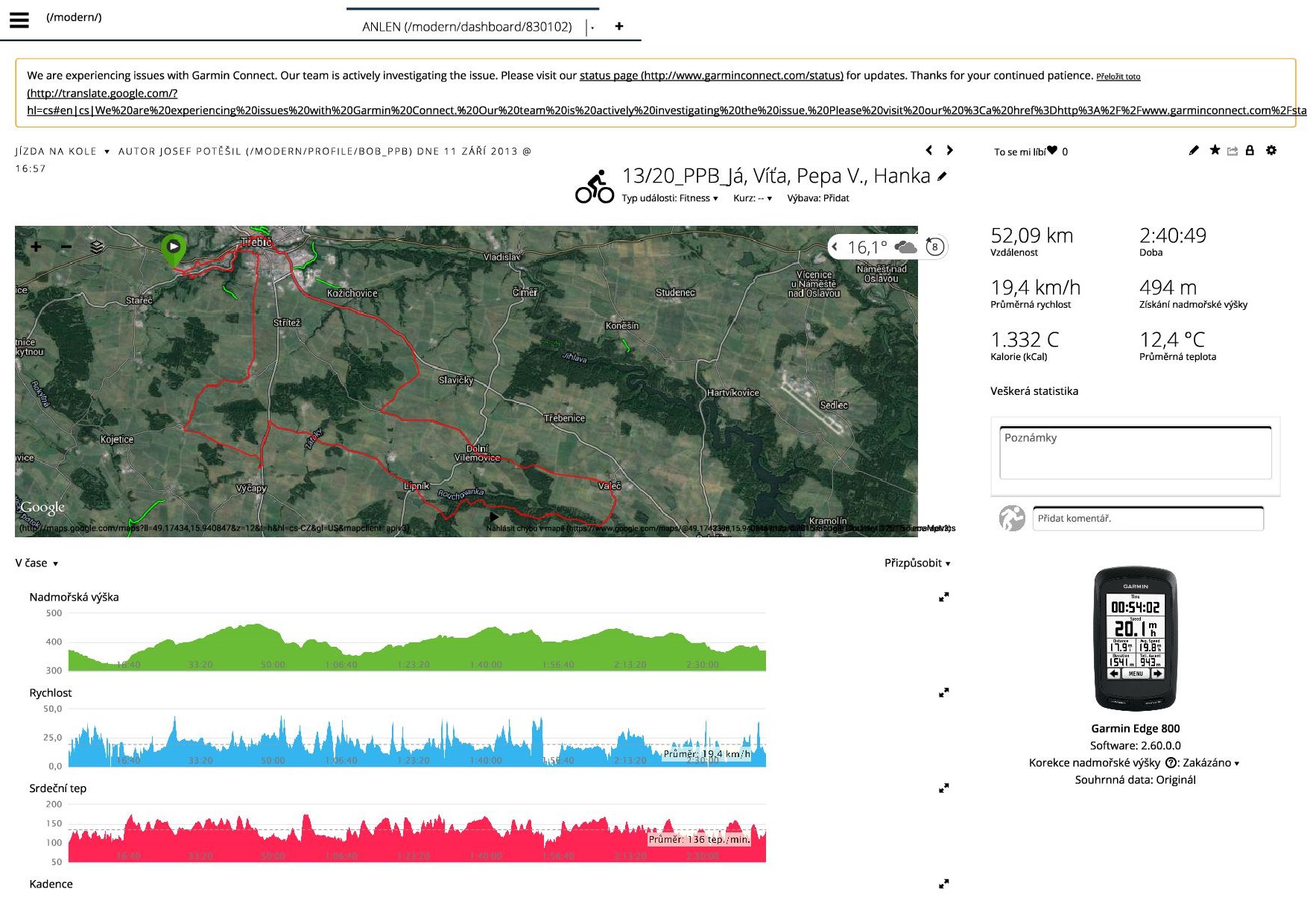Like the activity with heart icon
The image size is (1307, 924).
click(1052, 151)
